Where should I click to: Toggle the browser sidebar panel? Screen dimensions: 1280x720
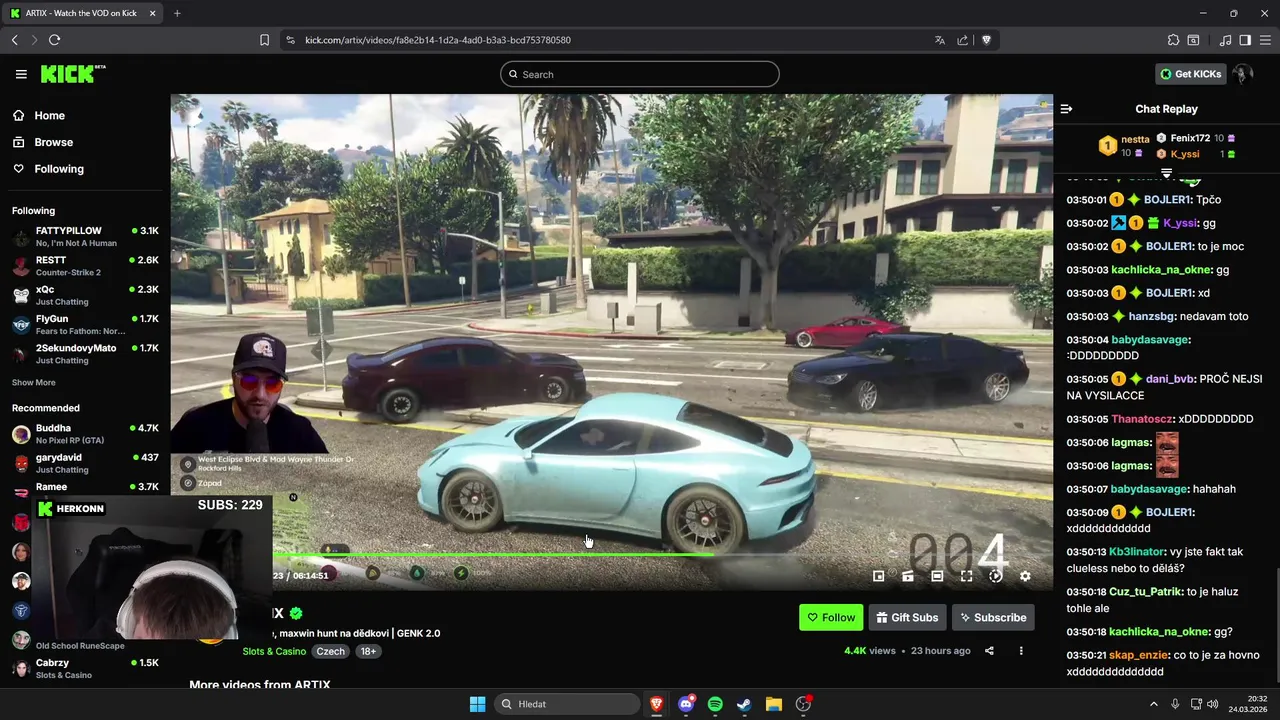point(1245,40)
